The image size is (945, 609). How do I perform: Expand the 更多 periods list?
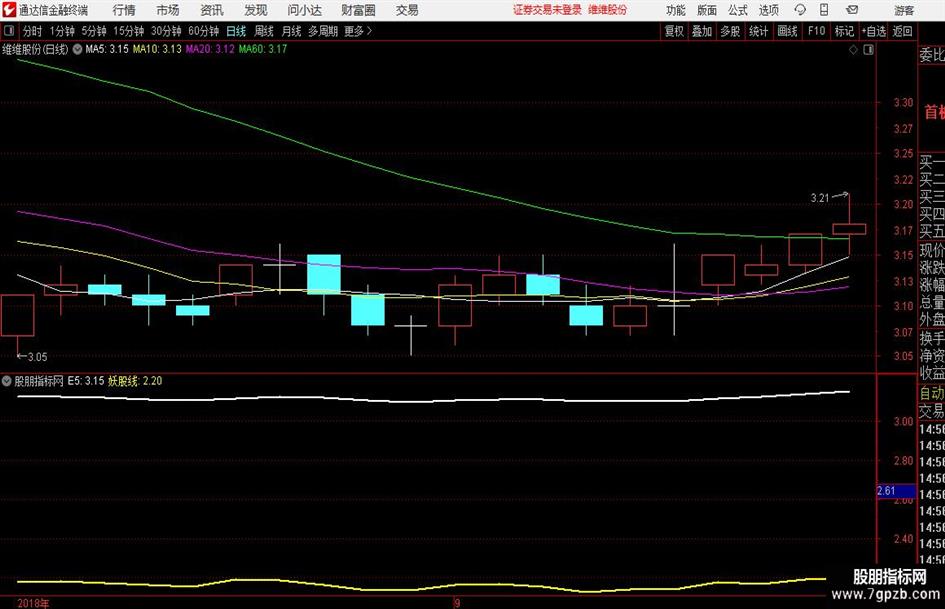tap(359, 31)
